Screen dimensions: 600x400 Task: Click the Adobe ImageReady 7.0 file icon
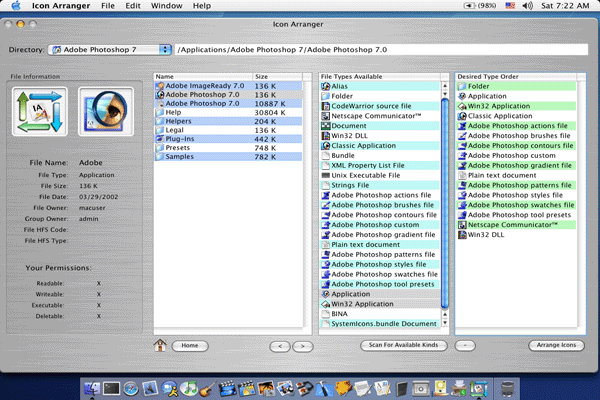[160, 86]
